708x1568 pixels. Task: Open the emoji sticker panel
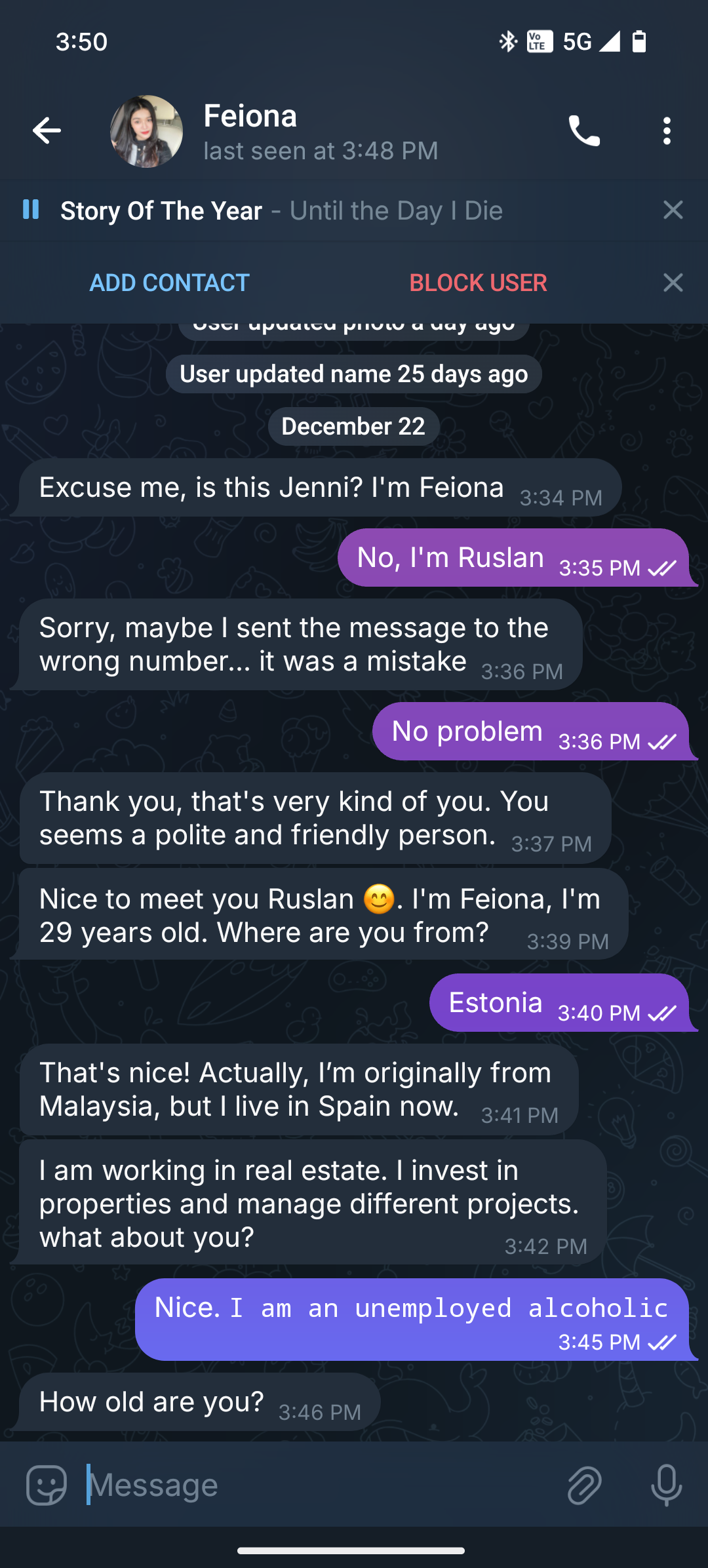[x=46, y=1485]
